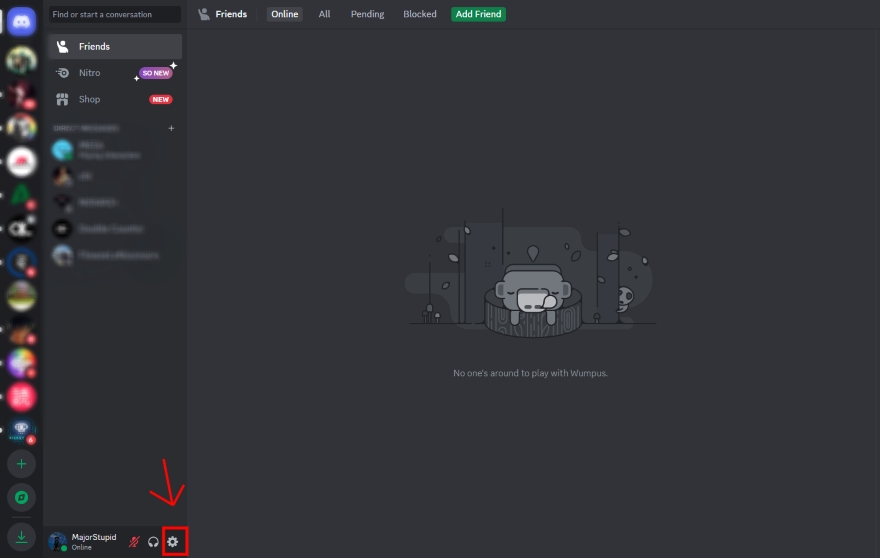Open Explore Discoverable Servers compass icon
Image resolution: width=880 pixels, height=558 pixels.
21,497
